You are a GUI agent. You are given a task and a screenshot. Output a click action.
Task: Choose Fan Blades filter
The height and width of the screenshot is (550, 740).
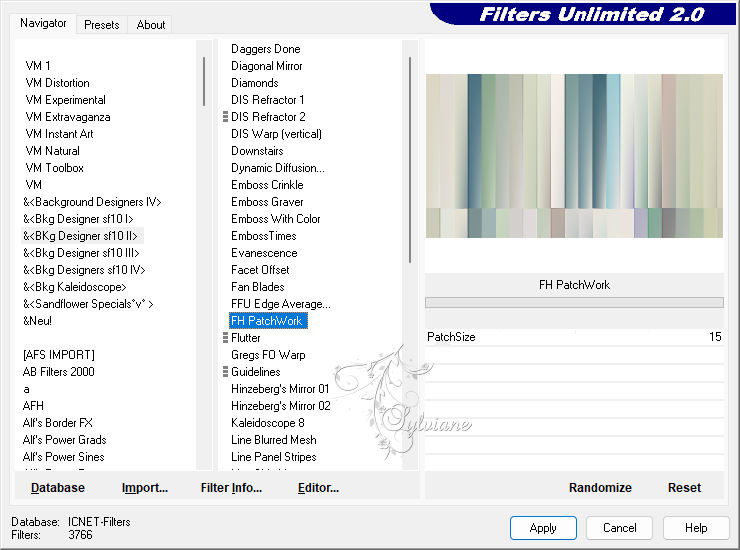coord(258,287)
